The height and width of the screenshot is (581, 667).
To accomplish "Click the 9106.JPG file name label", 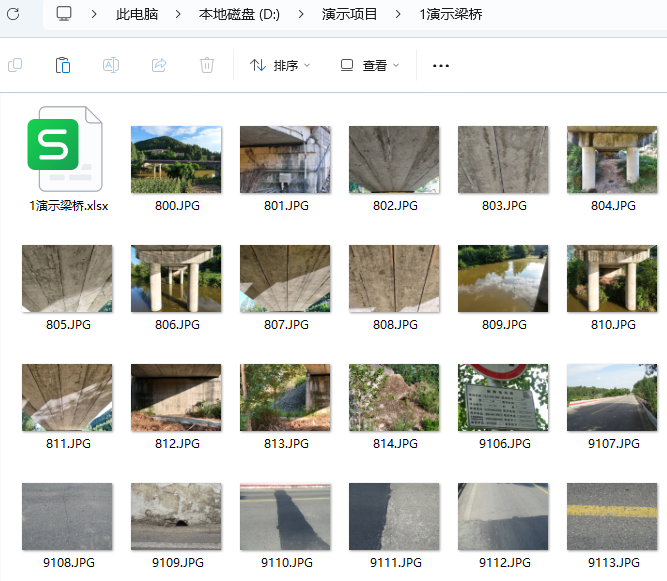I will coord(505,444).
